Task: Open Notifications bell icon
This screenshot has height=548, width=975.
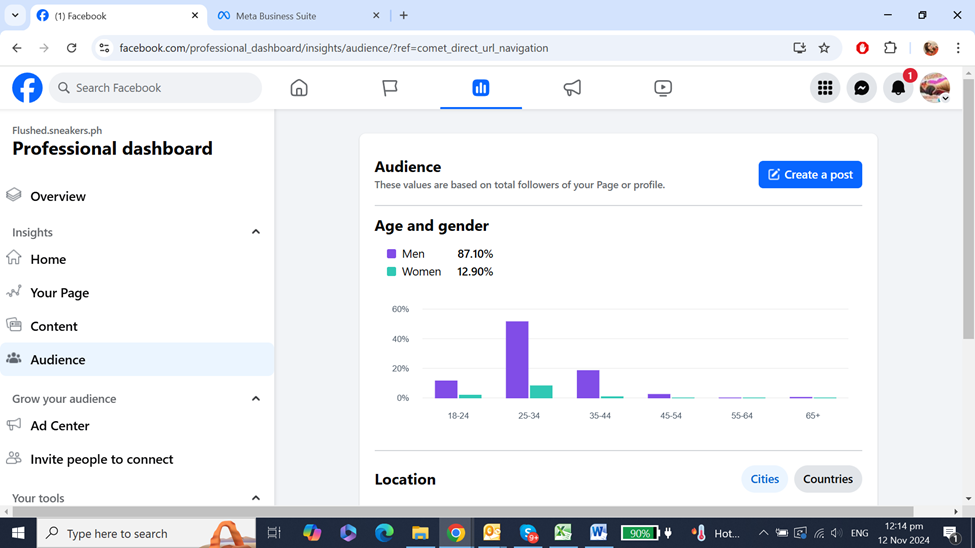Action: (x=898, y=88)
